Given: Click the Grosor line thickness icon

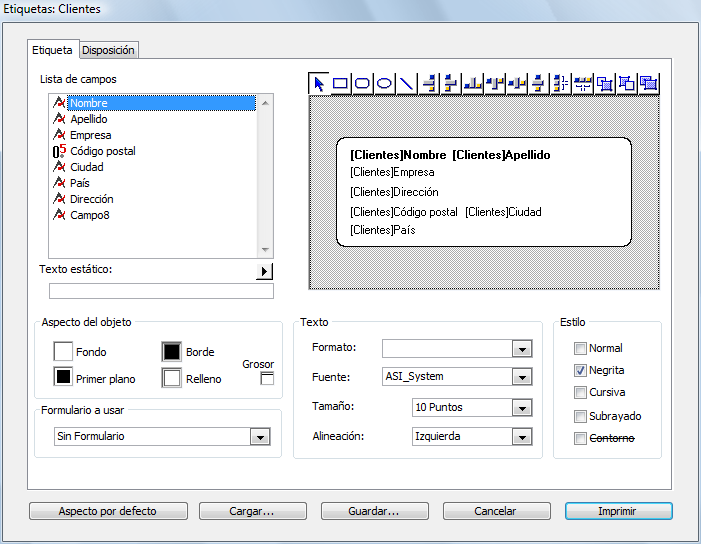Looking at the screenshot, I should [267, 379].
